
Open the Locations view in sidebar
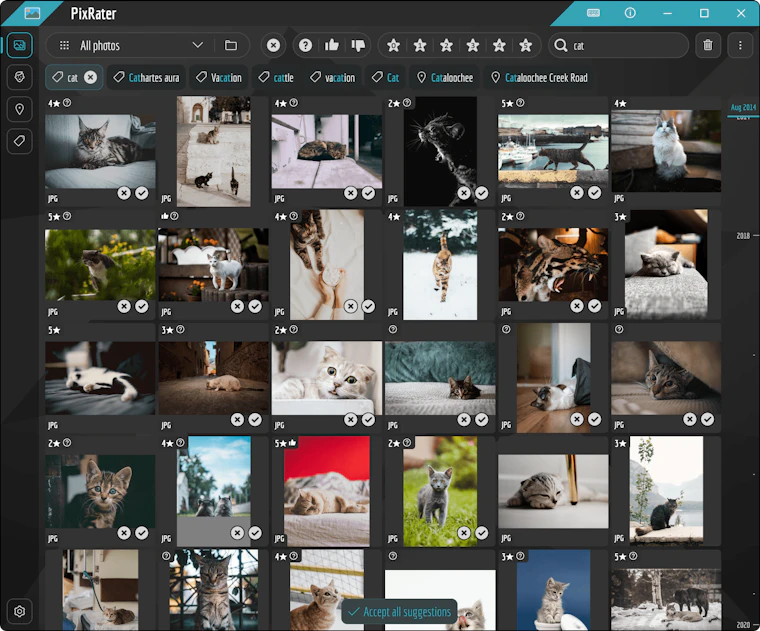click(x=19, y=109)
